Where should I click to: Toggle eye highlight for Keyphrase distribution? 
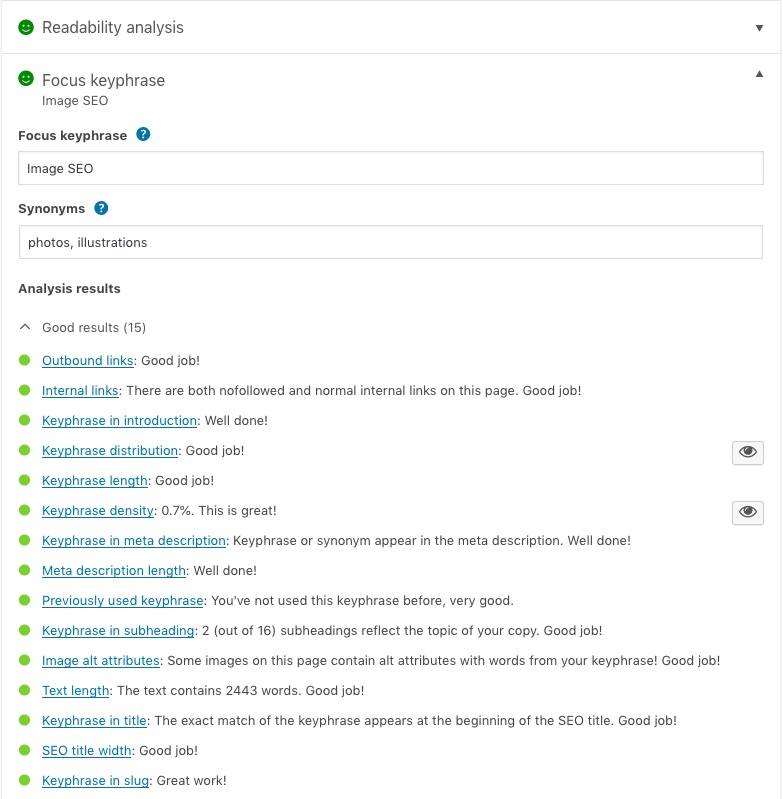coord(747,452)
